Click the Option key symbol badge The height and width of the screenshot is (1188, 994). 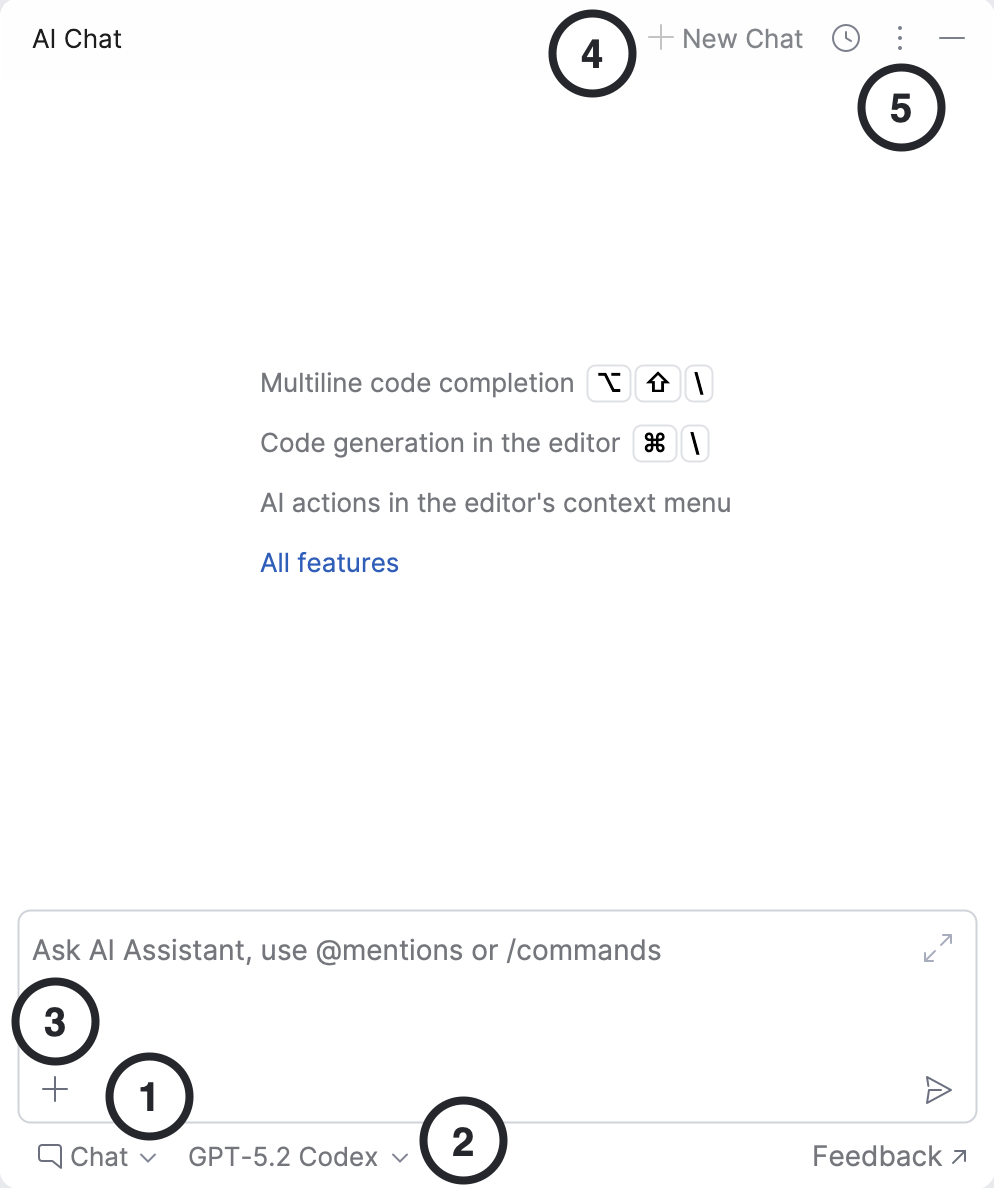coord(609,383)
